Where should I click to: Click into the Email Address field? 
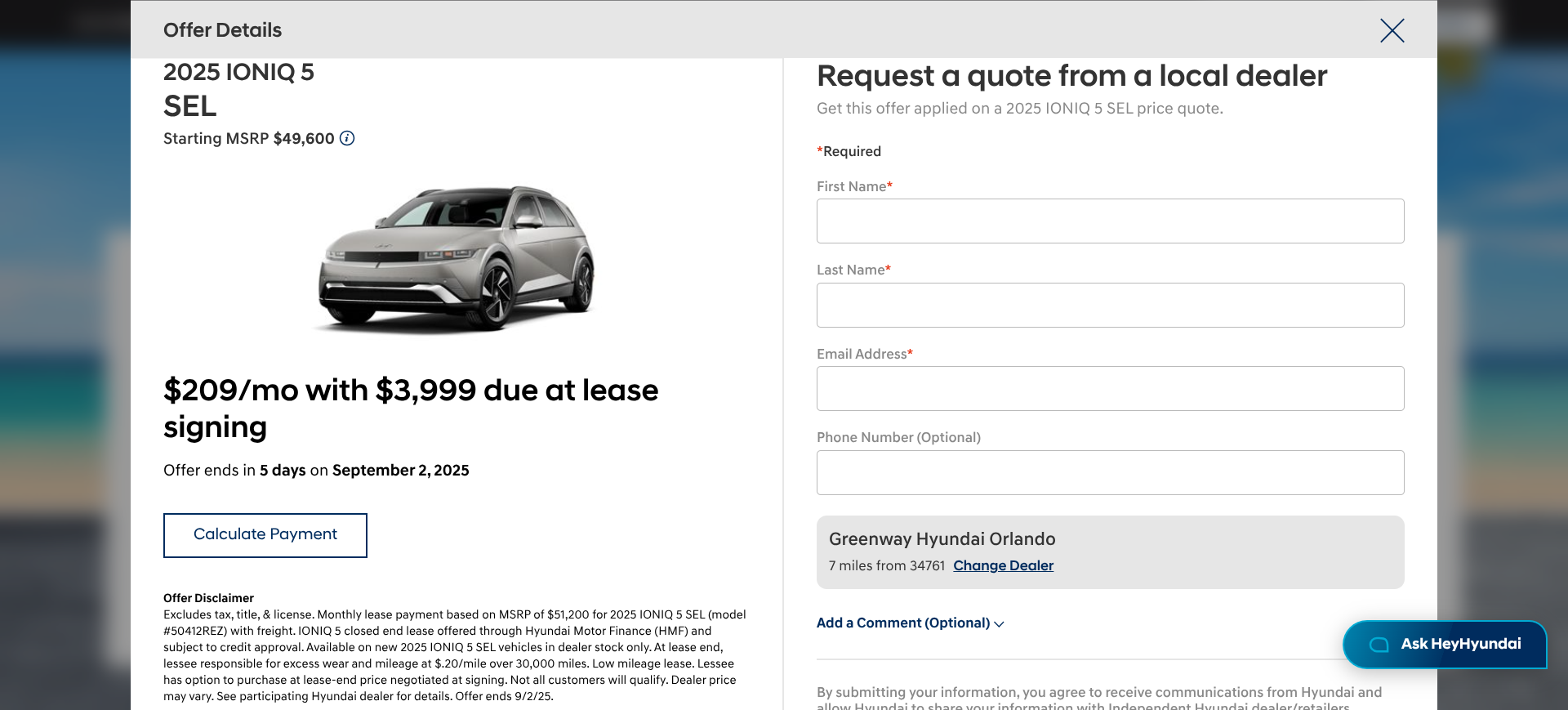(x=1110, y=388)
